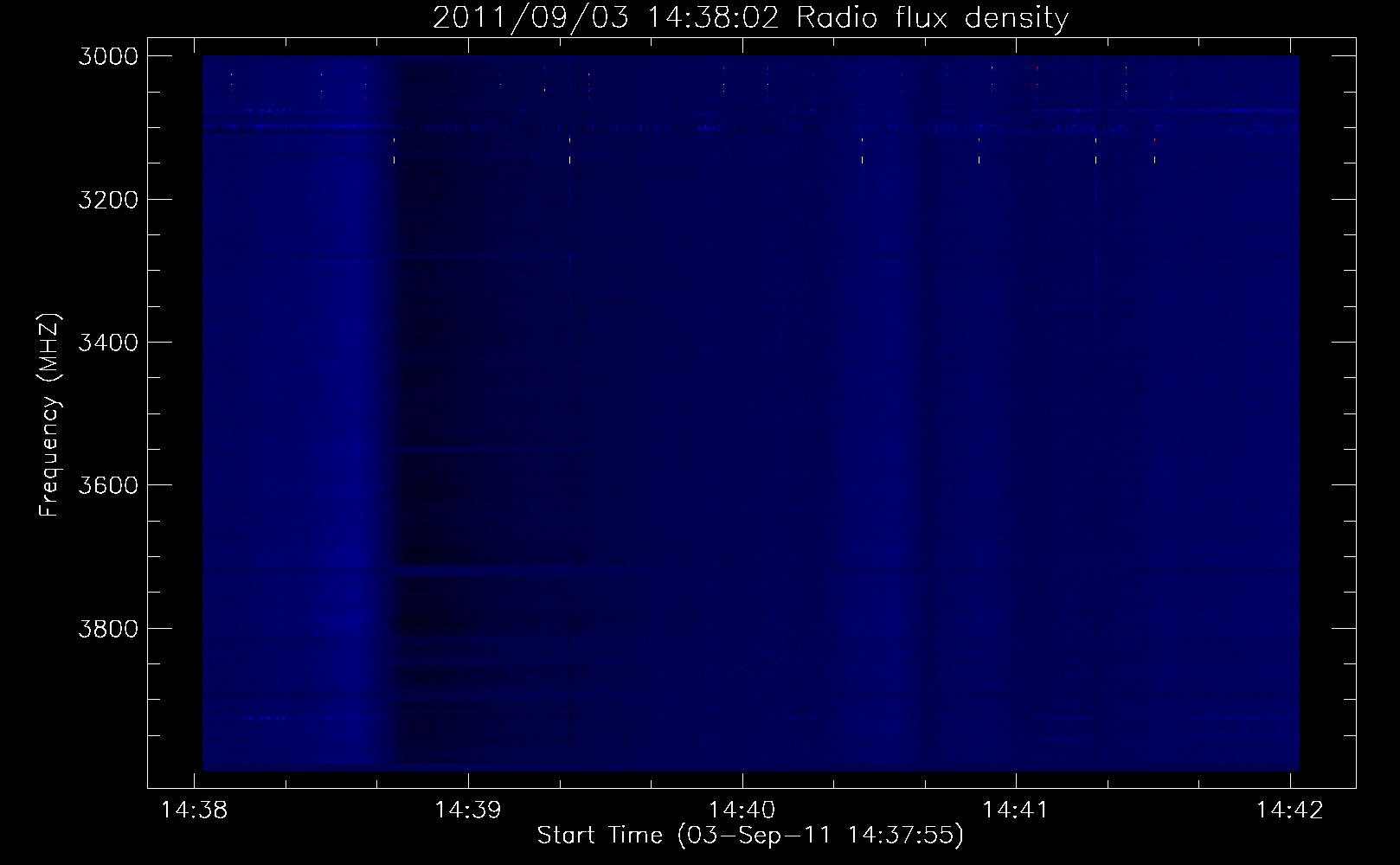Click the plot title '2011/09/03 14:38:02 Radio flux density'
This screenshot has width=1400, height=865.
[x=750, y=18]
